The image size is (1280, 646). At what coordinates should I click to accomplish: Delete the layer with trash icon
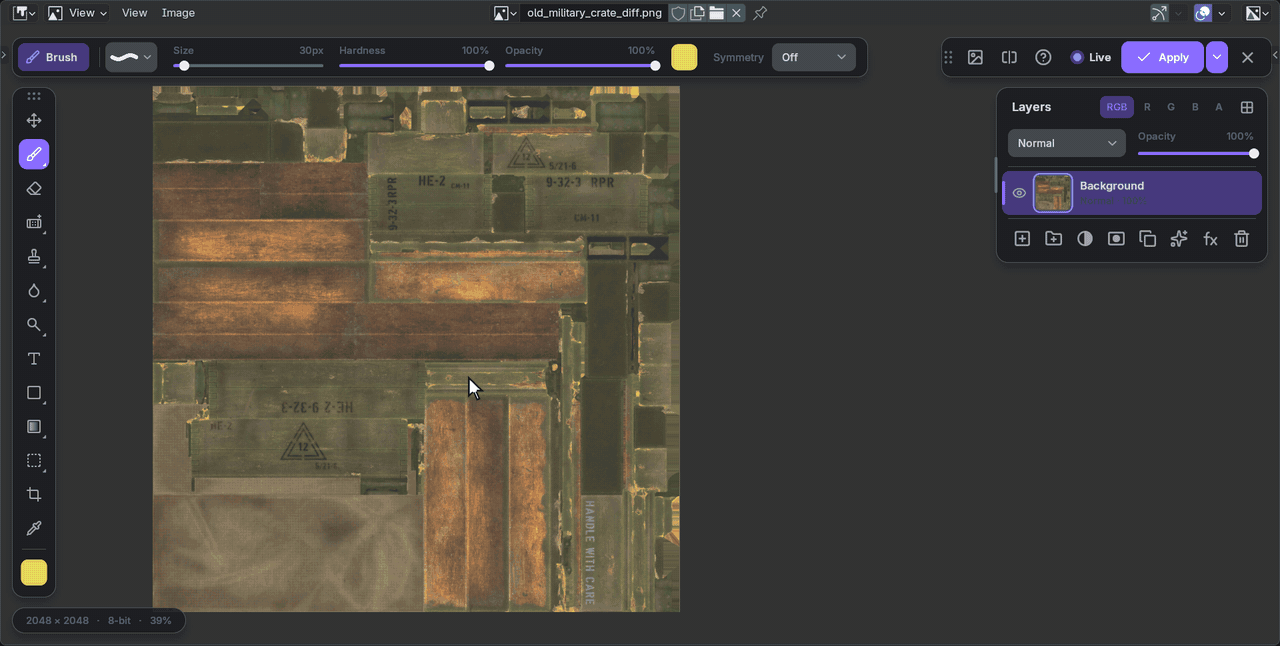point(1241,239)
